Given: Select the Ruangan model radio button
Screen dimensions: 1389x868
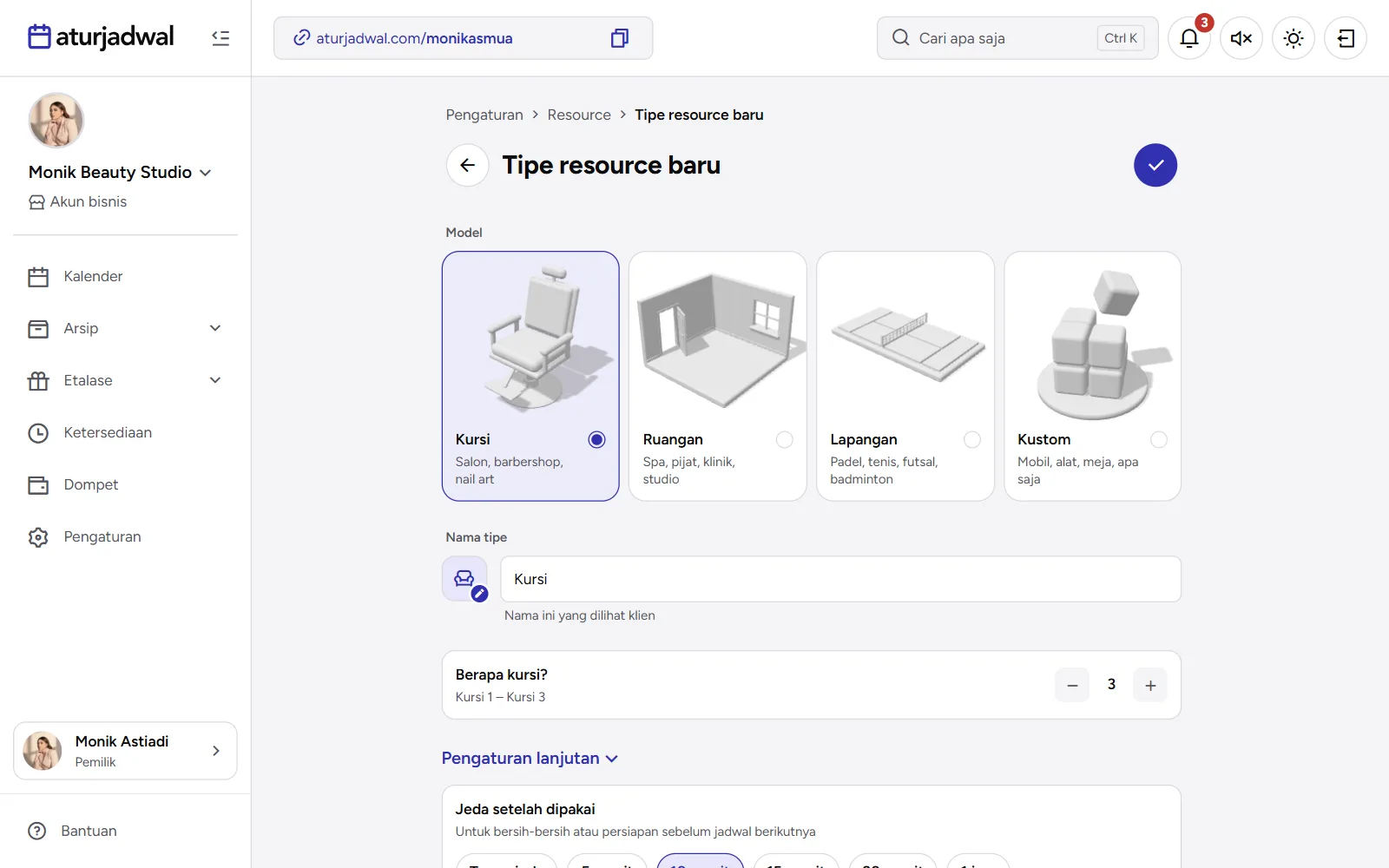Looking at the screenshot, I should click(x=785, y=439).
